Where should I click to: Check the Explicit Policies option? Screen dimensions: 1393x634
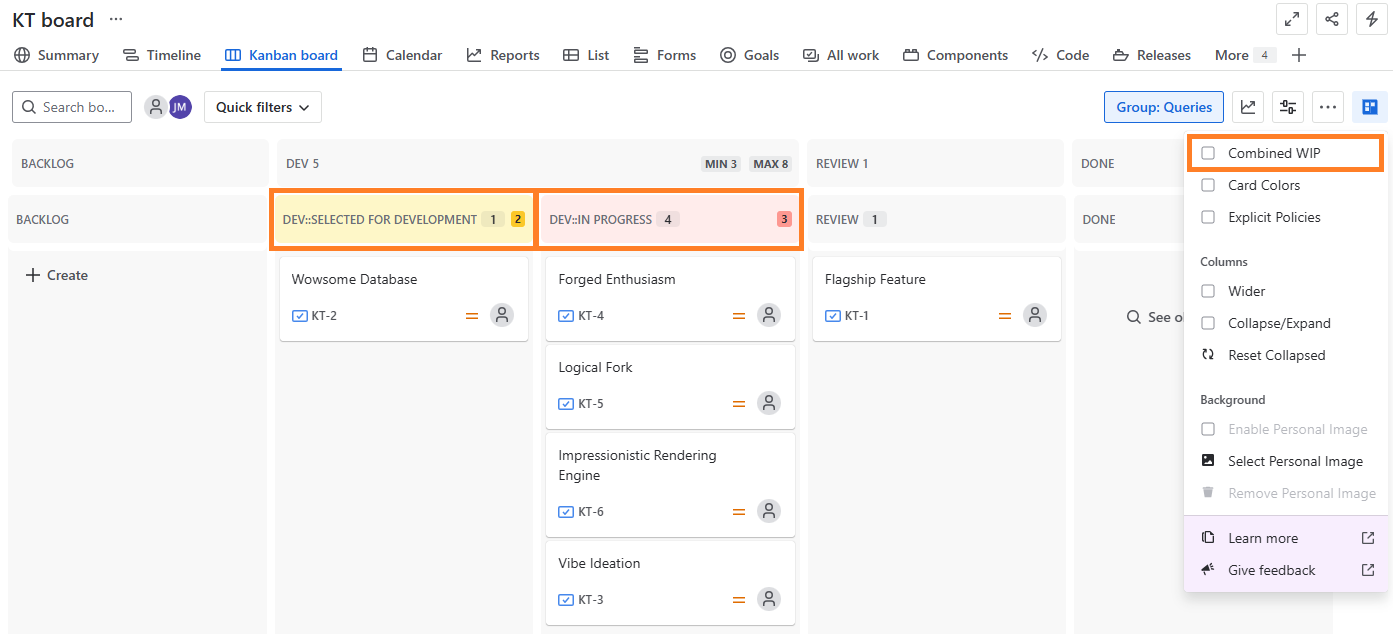(1208, 217)
